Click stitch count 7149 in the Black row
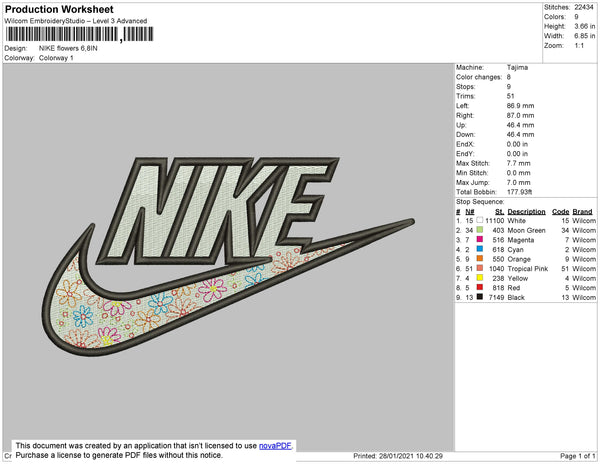 point(496,297)
